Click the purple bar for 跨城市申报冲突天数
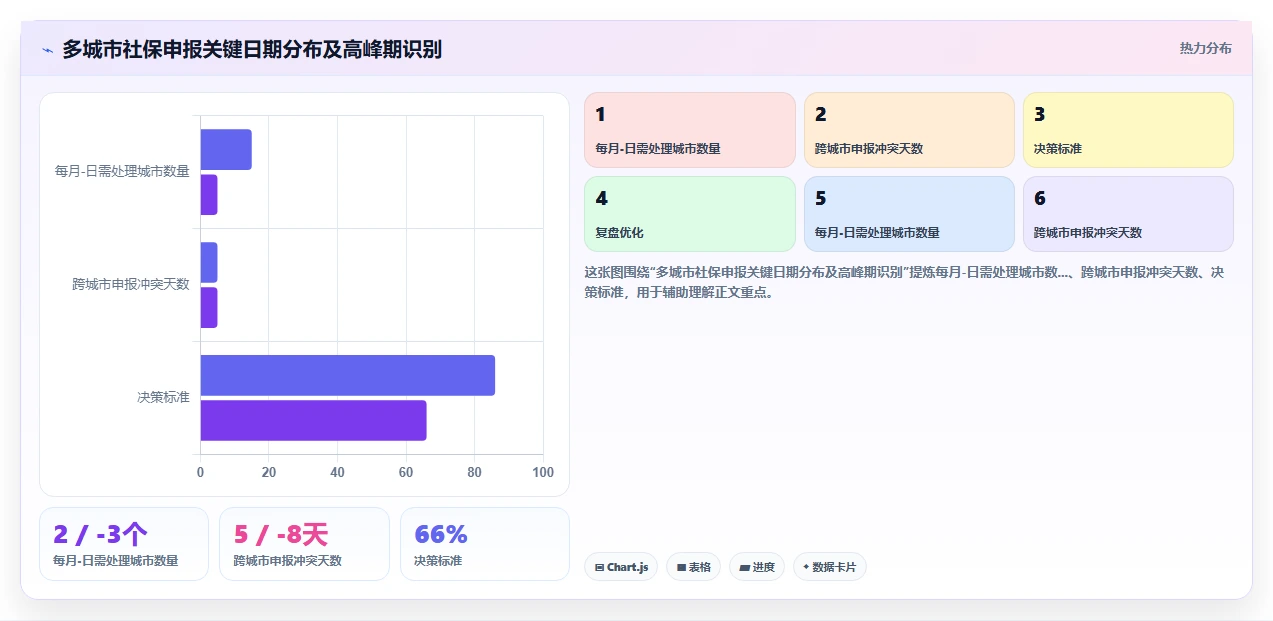The image size is (1273, 621). pos(209,307)
